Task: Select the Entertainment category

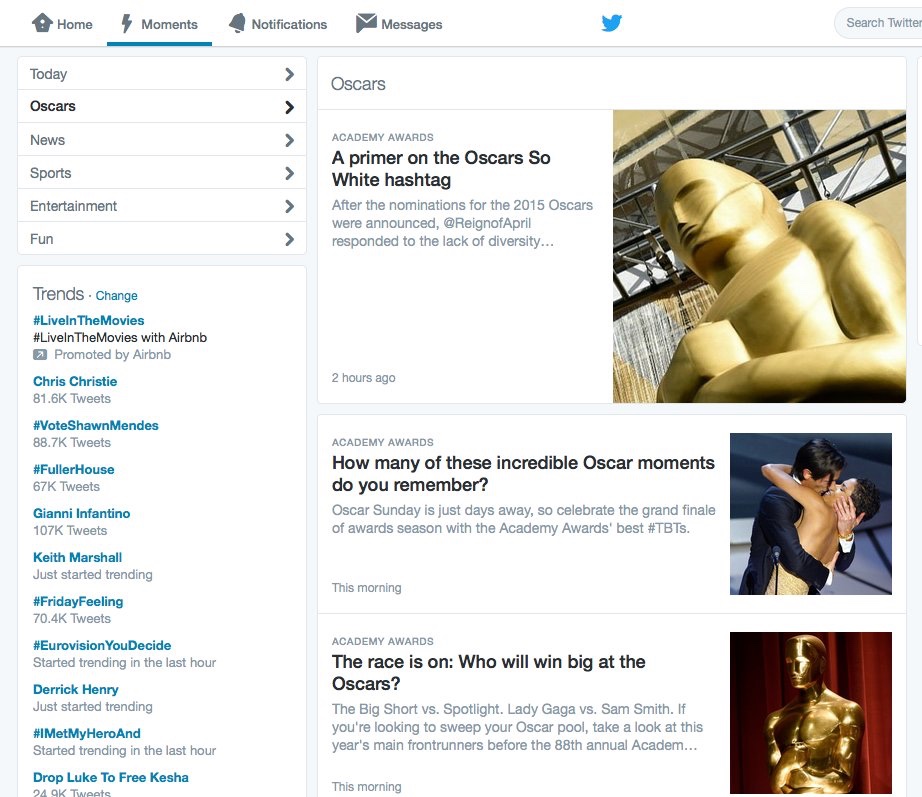Action: tap(162, 205)
